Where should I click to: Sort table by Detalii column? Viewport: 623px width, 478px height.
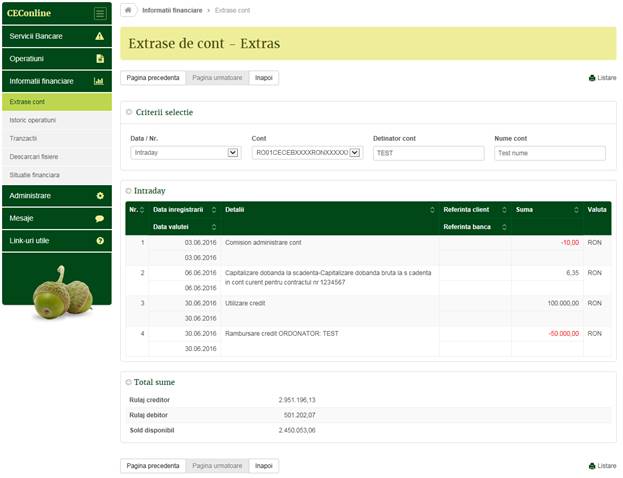tap(432, 210)
